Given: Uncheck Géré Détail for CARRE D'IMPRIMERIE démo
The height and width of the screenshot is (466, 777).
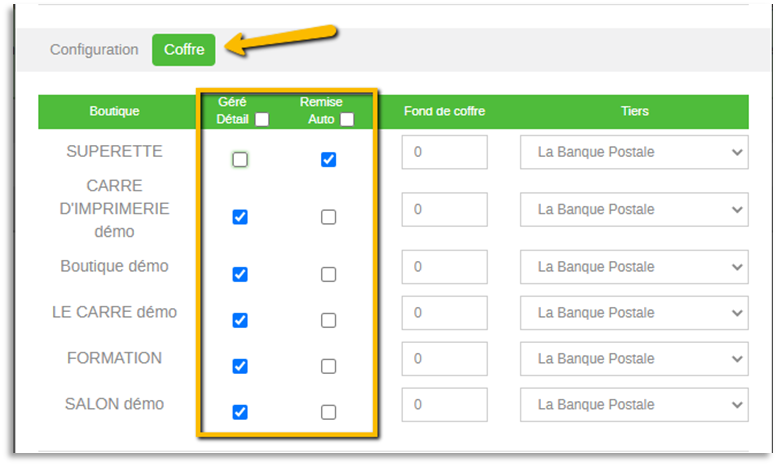Looking at the screenshot, I should tap(240, 217).
